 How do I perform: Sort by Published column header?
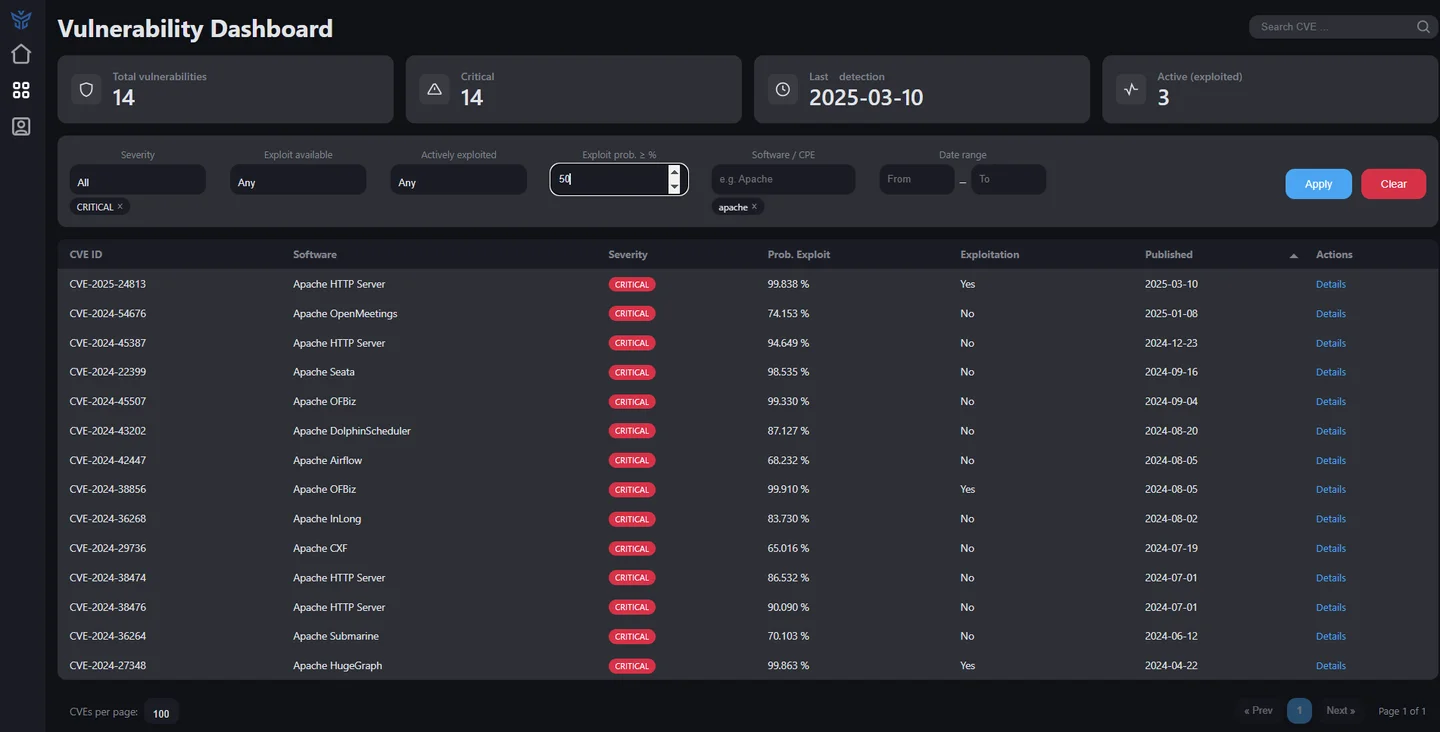point(1169,255)
